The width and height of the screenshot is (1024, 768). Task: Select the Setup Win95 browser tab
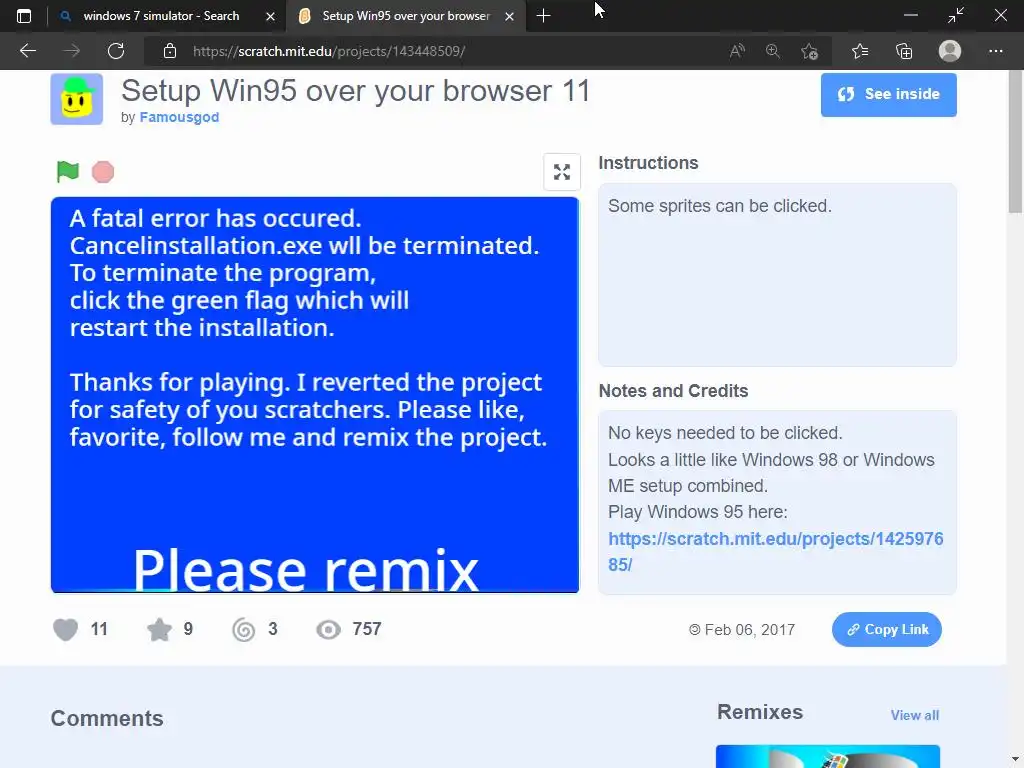405,16
